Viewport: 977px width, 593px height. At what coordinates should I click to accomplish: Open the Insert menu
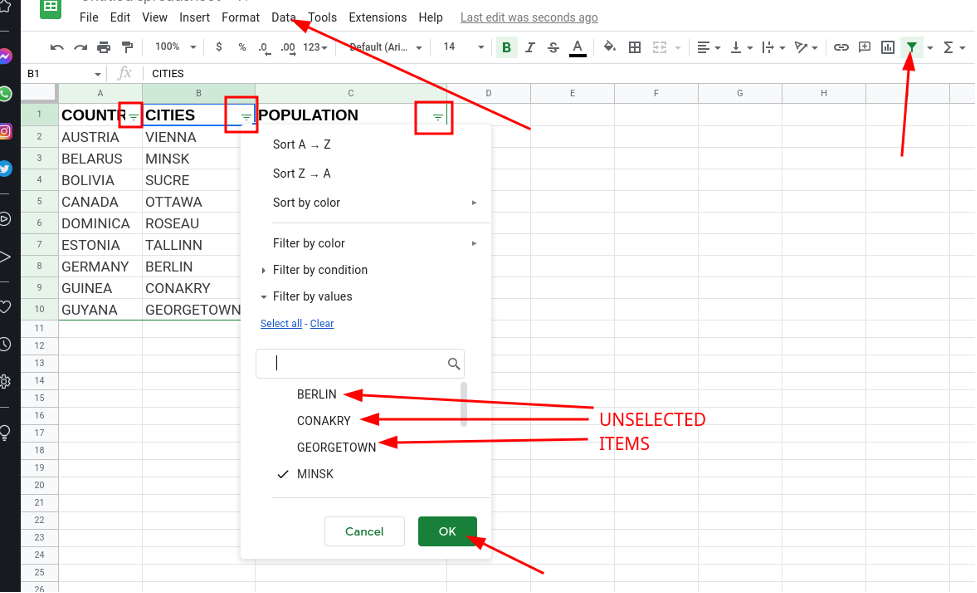tap(194, 17)
